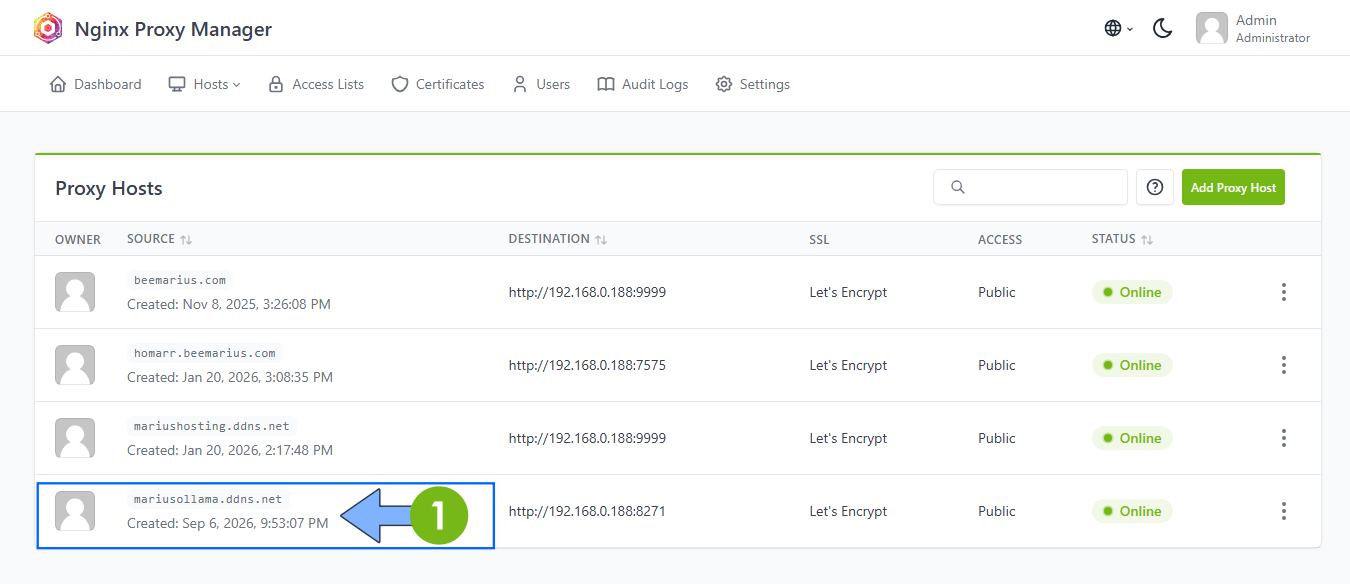
Task: Click Let's Encrypt in beemarius.com row
Action: tap(848, 292)
